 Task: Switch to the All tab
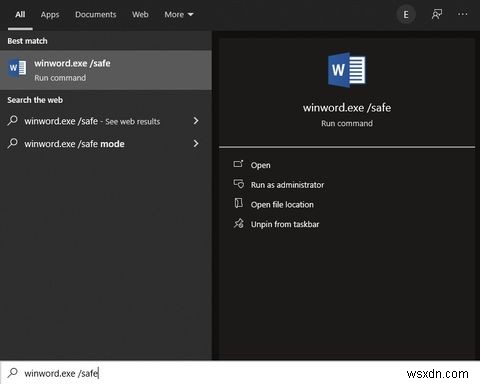pos(20,15)
